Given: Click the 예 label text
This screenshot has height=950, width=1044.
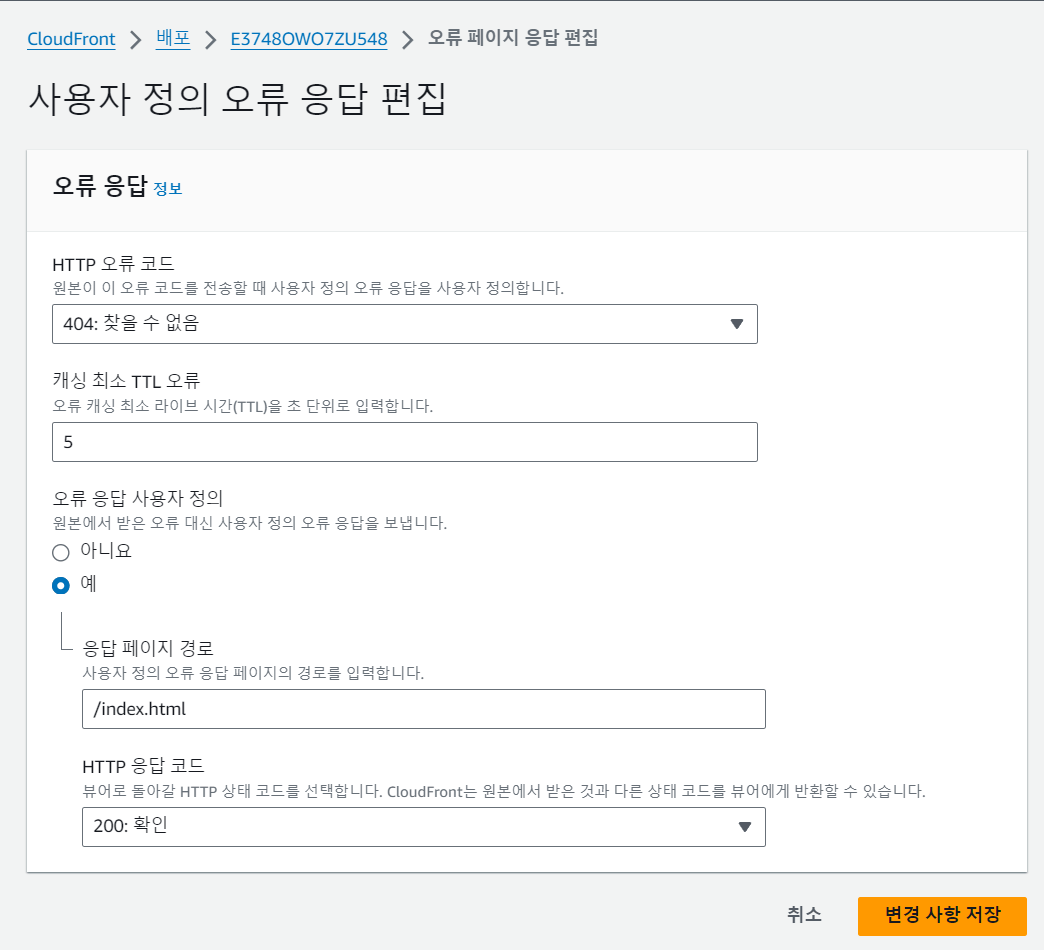Looking at the screenshot, I should [x=89, y=584].
